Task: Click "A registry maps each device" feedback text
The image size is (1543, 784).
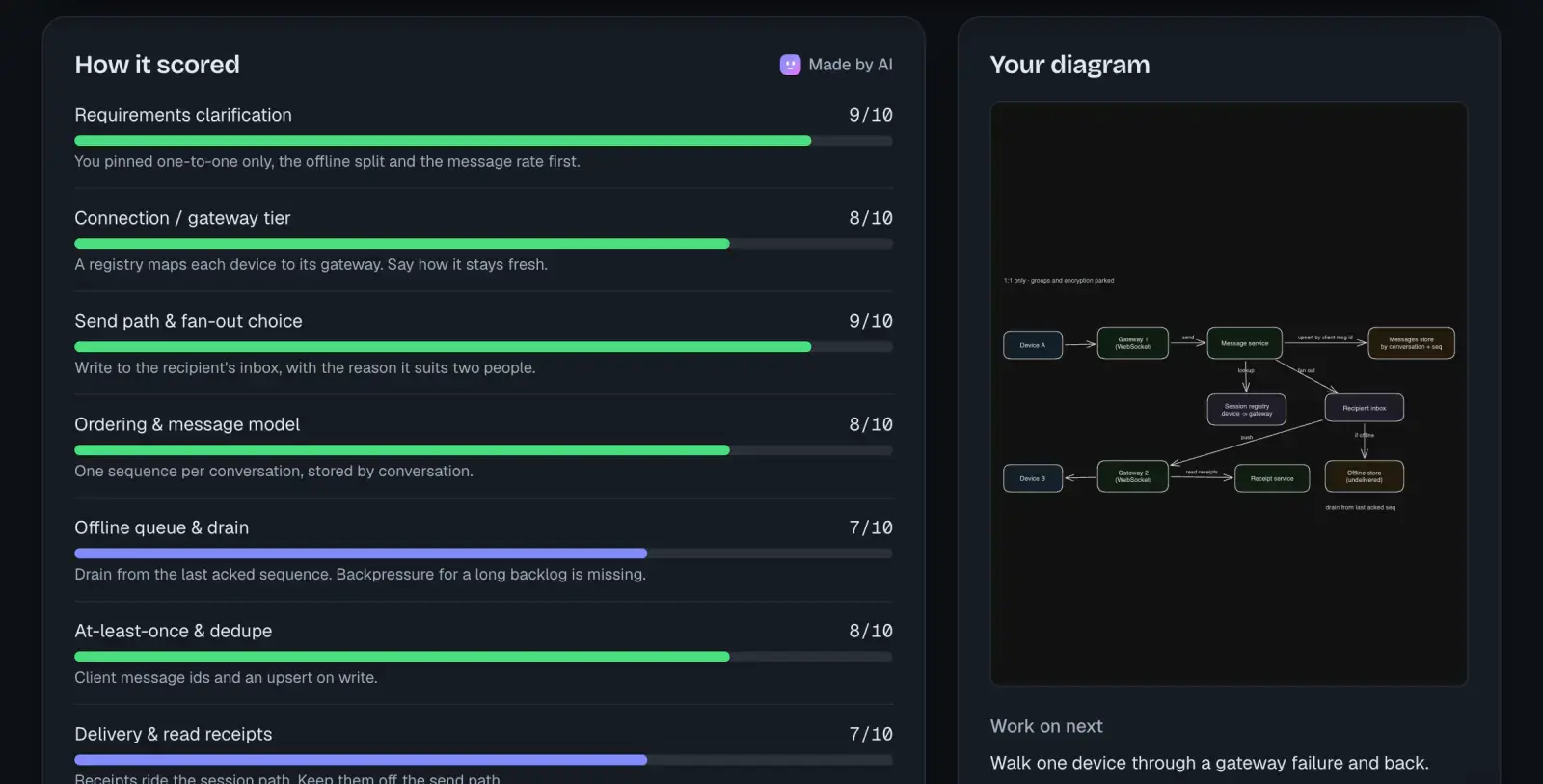Action: point(311,264)
